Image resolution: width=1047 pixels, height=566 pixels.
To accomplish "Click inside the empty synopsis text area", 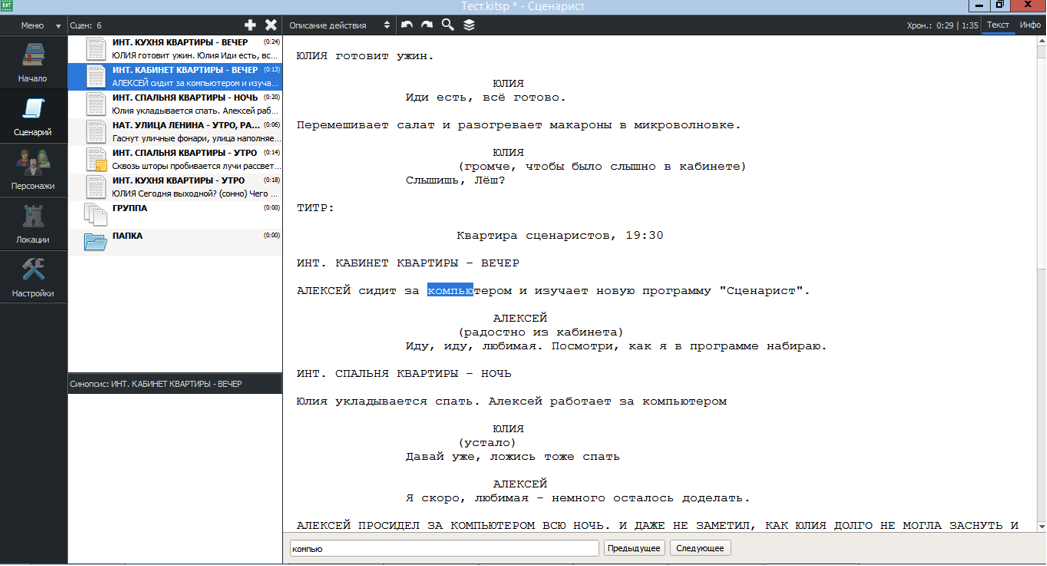I will tap(175, 478).
